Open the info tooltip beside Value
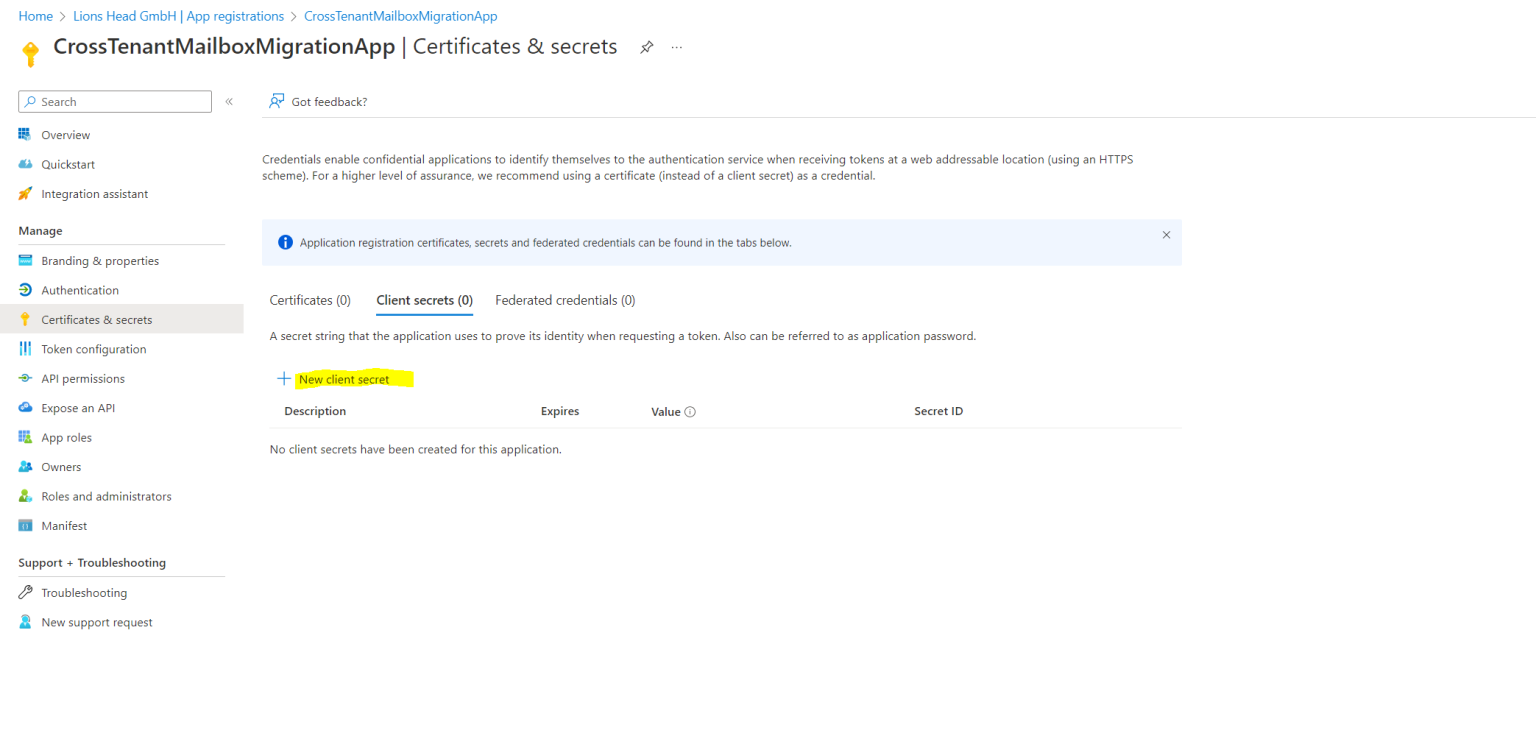Image resolution: width=1536 pixels, height=750 pixels. click(x=692, y=411)
